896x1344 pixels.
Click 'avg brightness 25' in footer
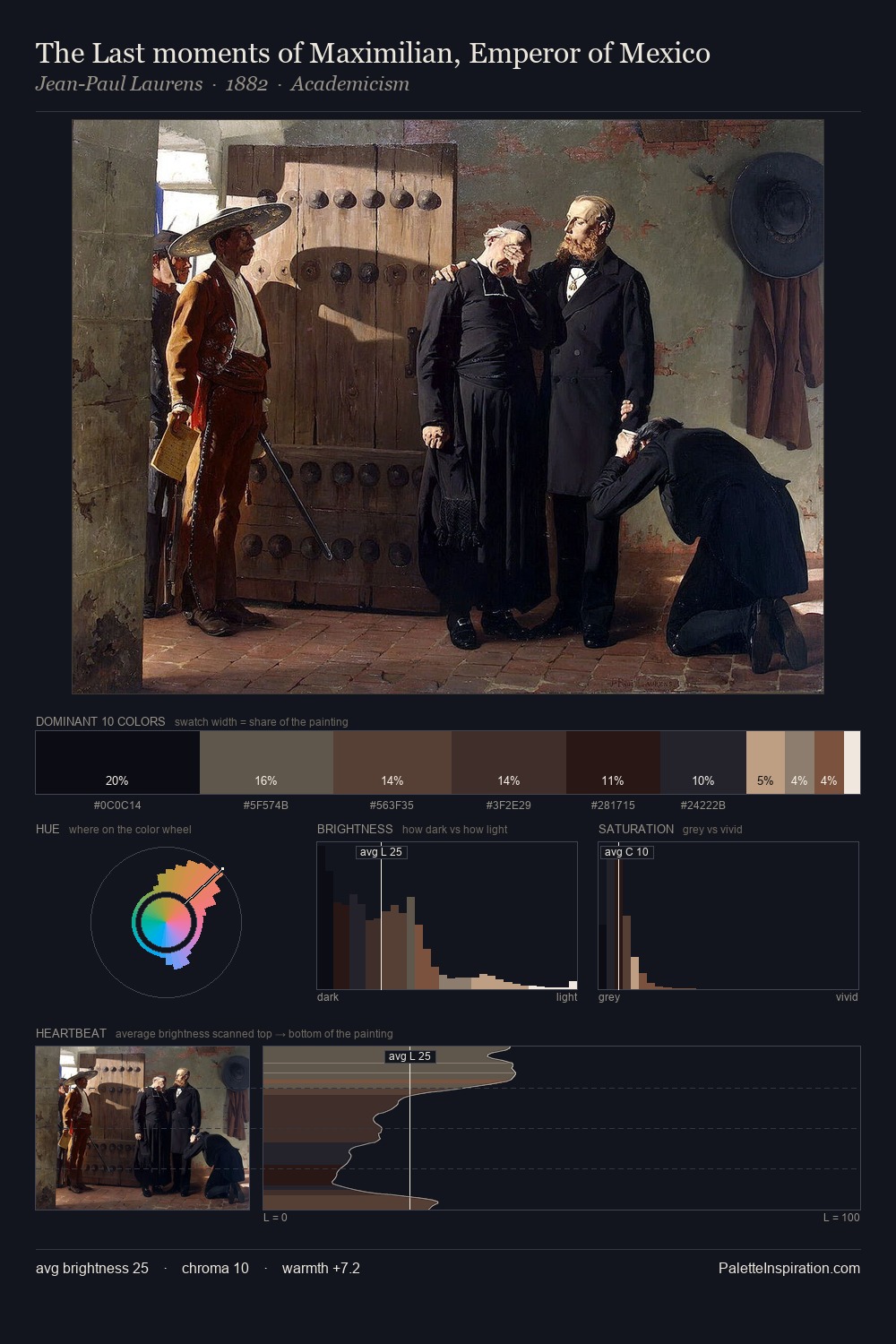coord(92,1268)
